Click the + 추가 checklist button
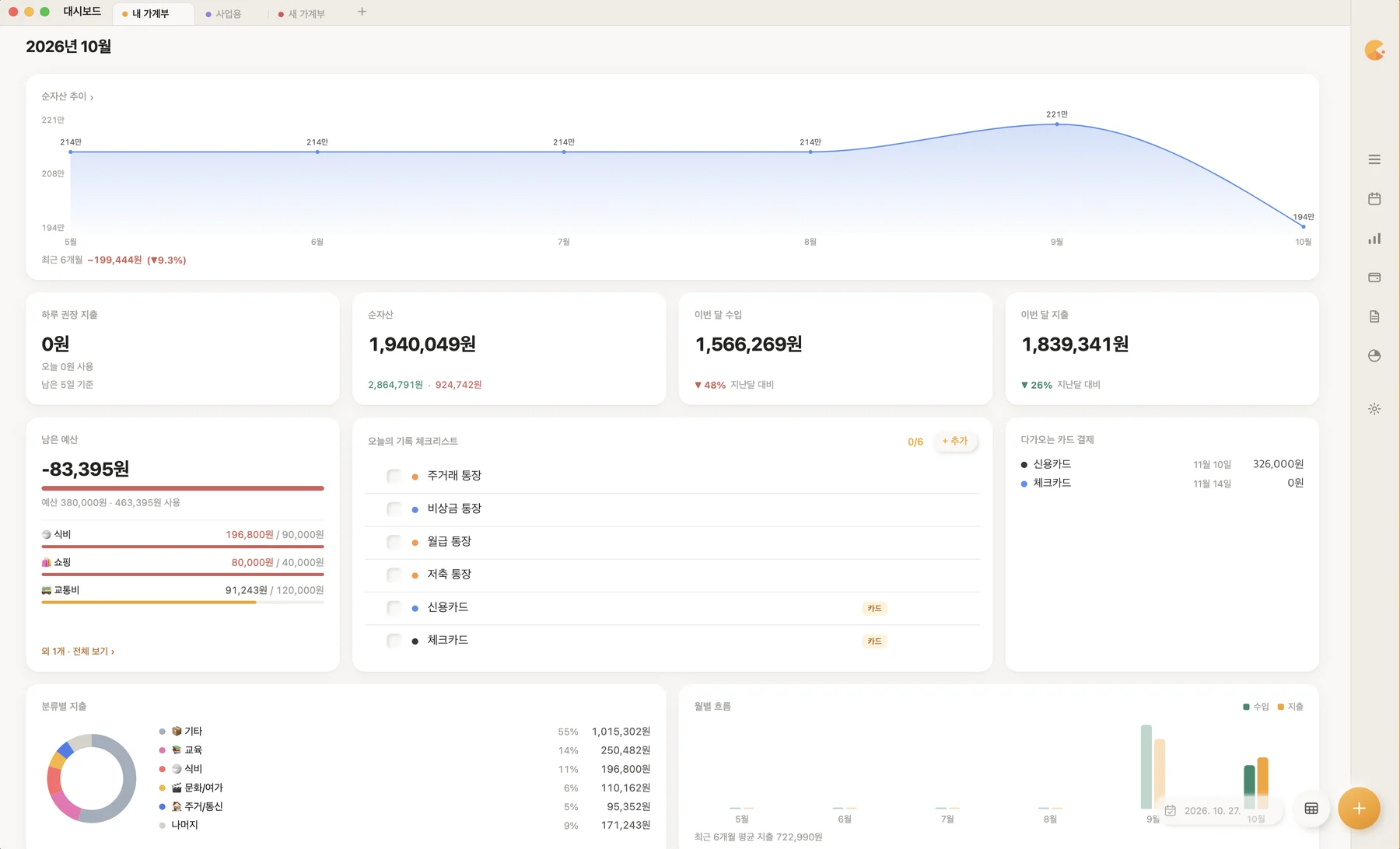This screenshot has height=849, width=1400. click(954, 441)
